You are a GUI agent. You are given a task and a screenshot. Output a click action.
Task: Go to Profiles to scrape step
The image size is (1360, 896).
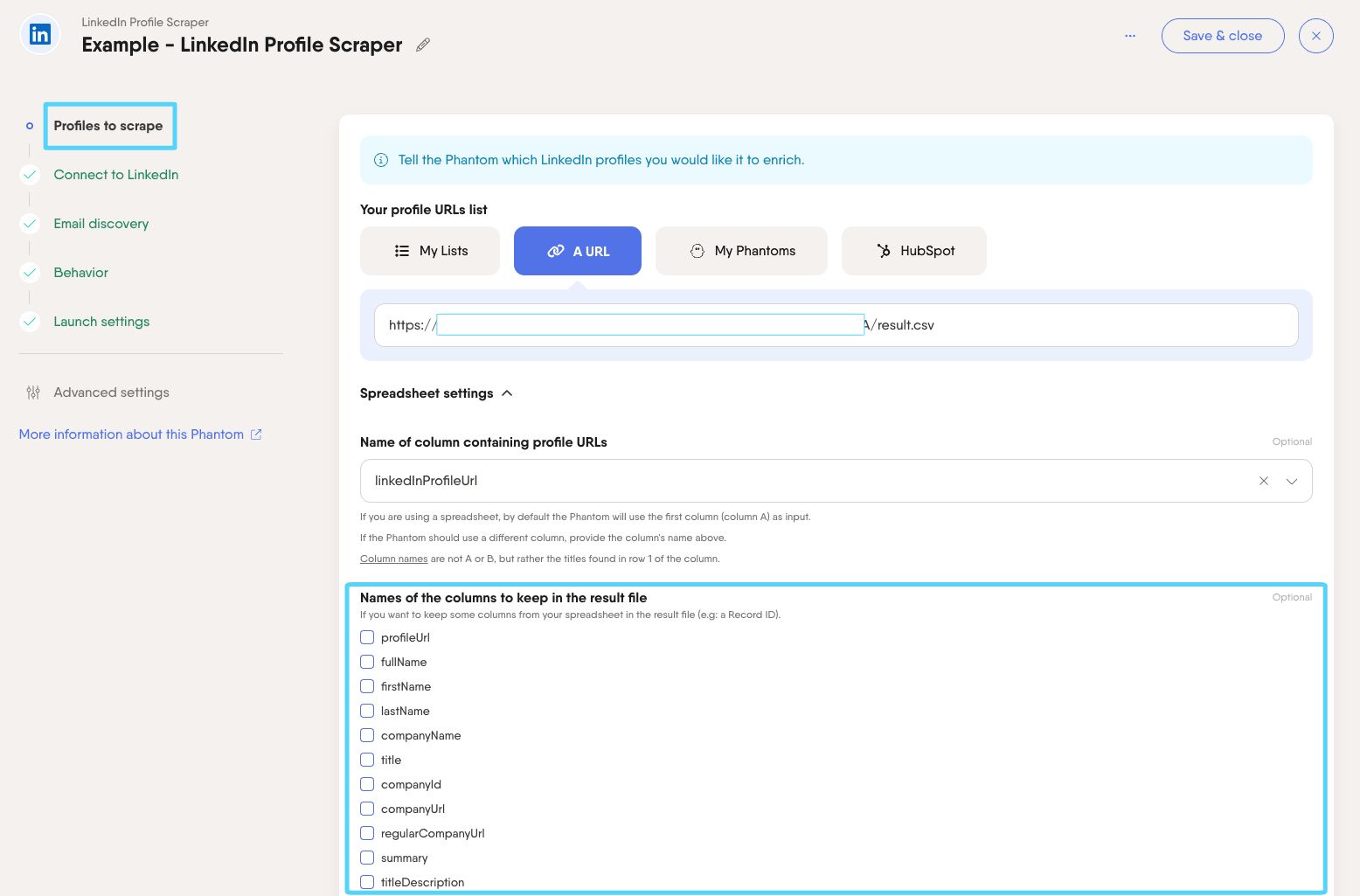(108, 126)
